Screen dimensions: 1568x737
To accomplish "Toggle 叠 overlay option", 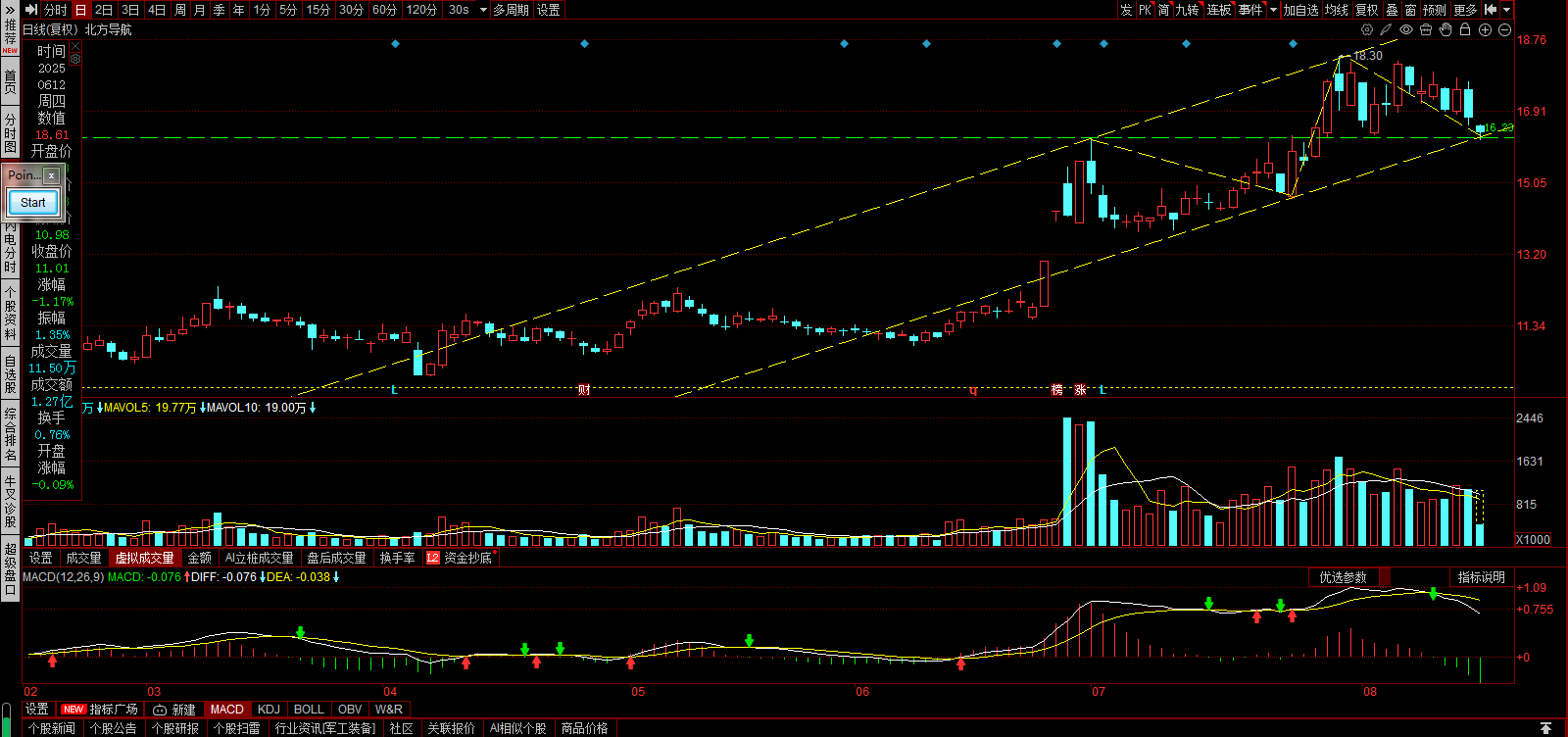I will click(1392, 10).
